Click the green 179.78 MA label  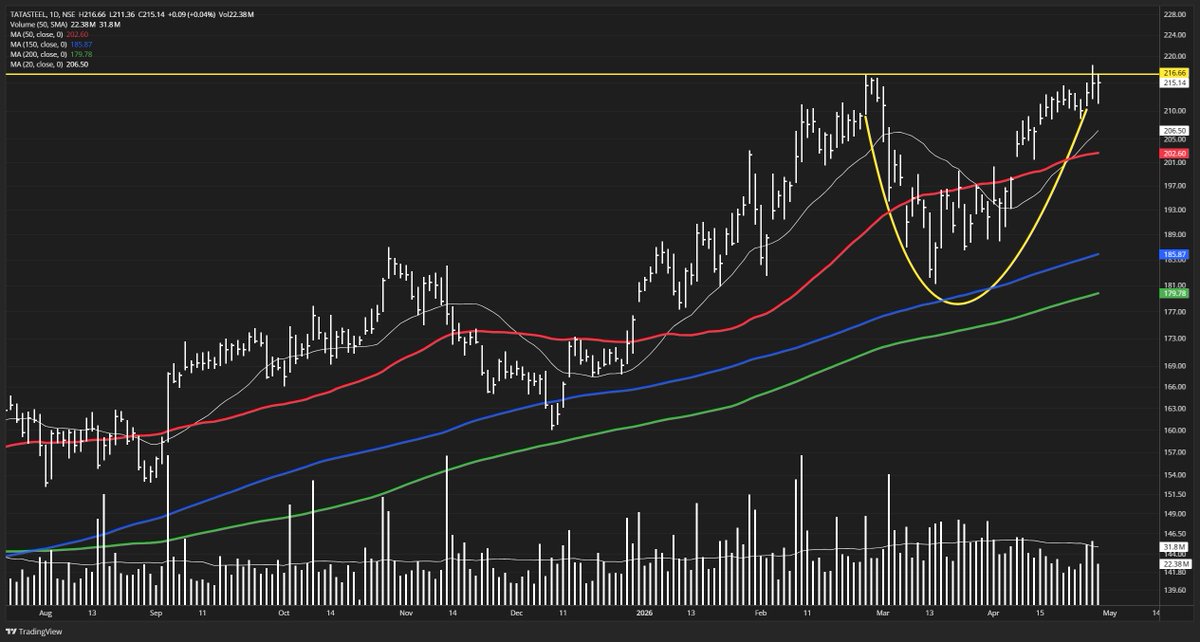(1174, 293)
